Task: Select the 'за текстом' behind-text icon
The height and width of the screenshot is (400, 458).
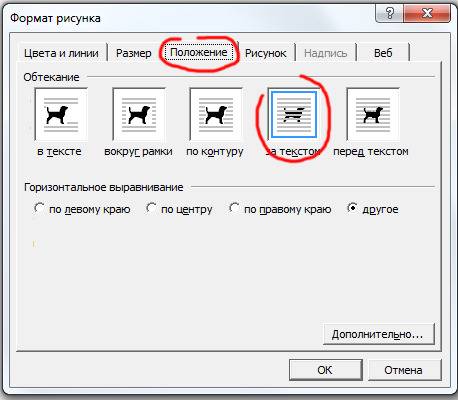Action: click(294, 114)
